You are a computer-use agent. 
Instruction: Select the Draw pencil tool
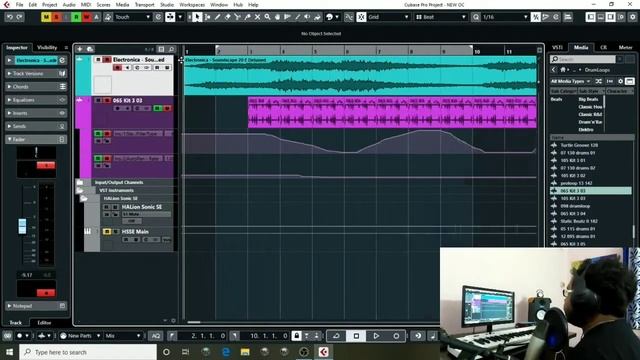[x=218, y=17]
